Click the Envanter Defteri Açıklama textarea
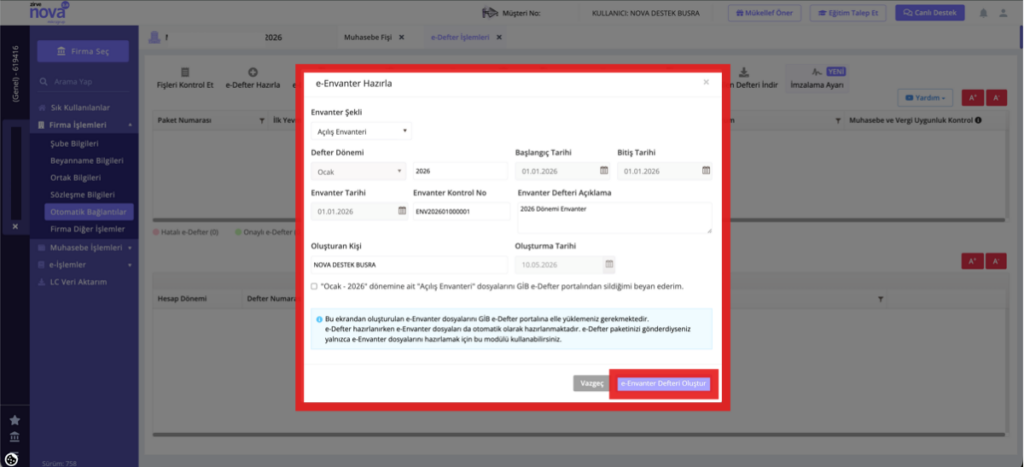 [615, 217]
